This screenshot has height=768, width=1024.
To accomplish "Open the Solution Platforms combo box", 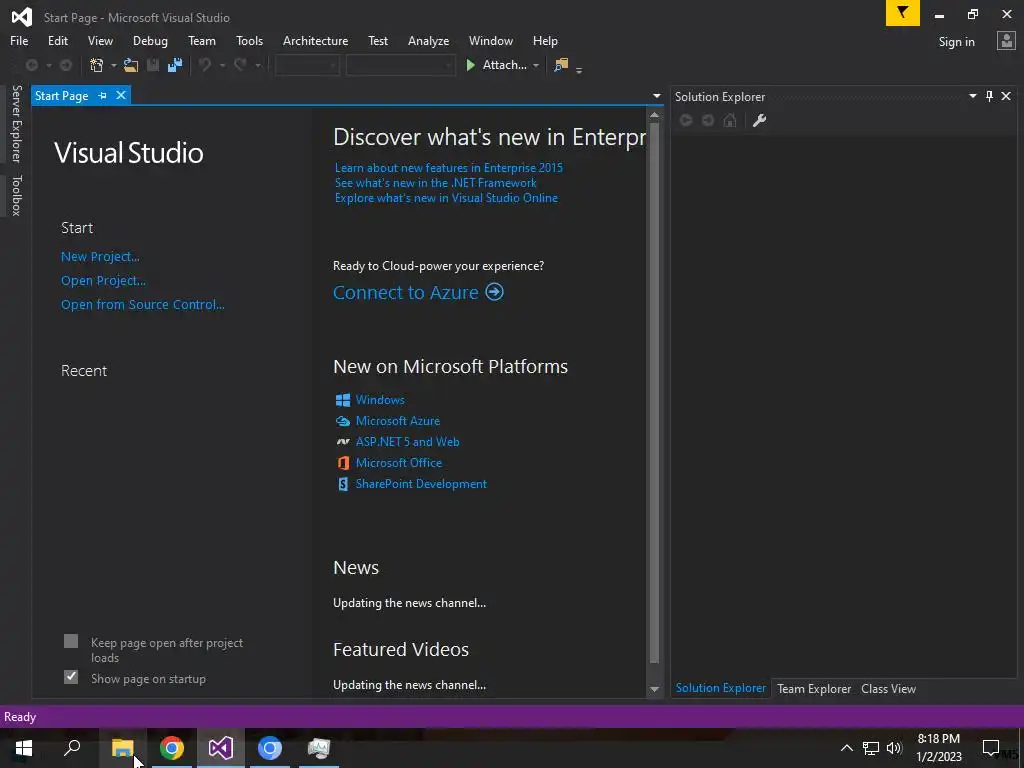I will click(400, 65).
